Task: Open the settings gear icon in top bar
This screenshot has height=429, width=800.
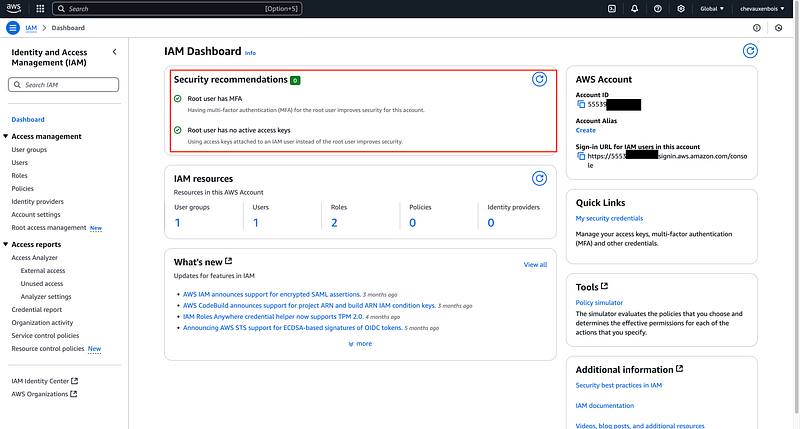Action: click(x=681, y=9)
